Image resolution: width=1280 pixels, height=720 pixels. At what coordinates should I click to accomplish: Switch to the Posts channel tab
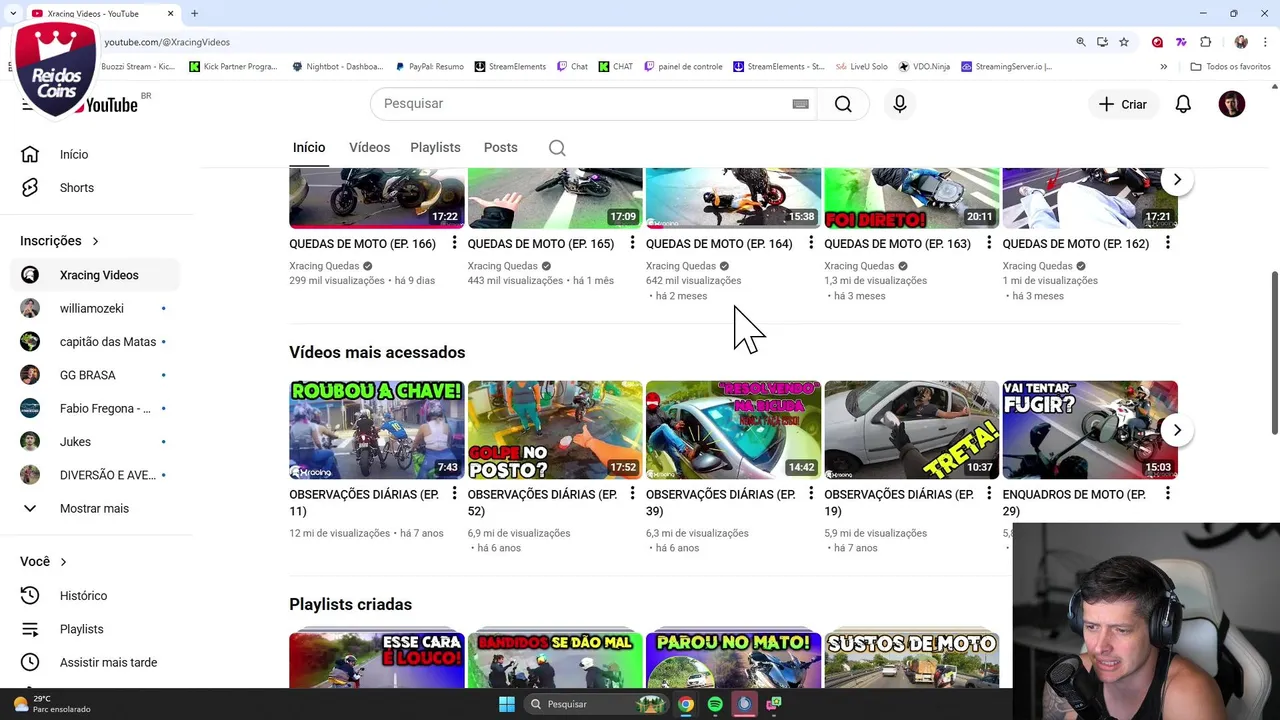coord(500,148)
